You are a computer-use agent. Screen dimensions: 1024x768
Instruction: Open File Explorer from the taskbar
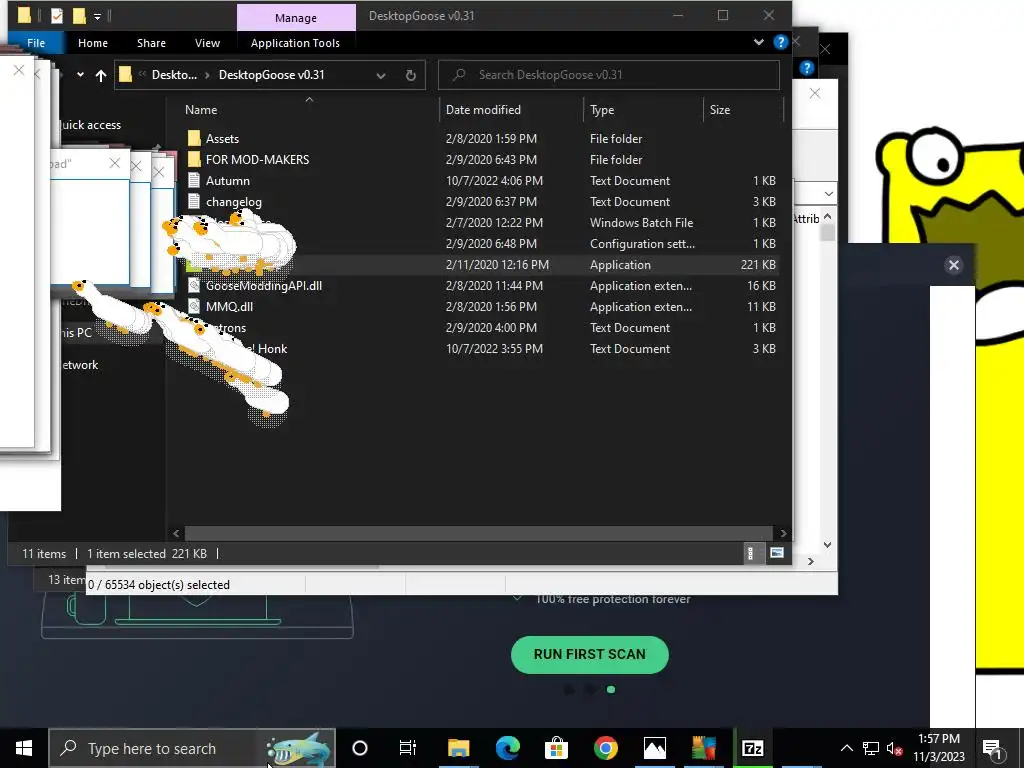click(458, 748)
